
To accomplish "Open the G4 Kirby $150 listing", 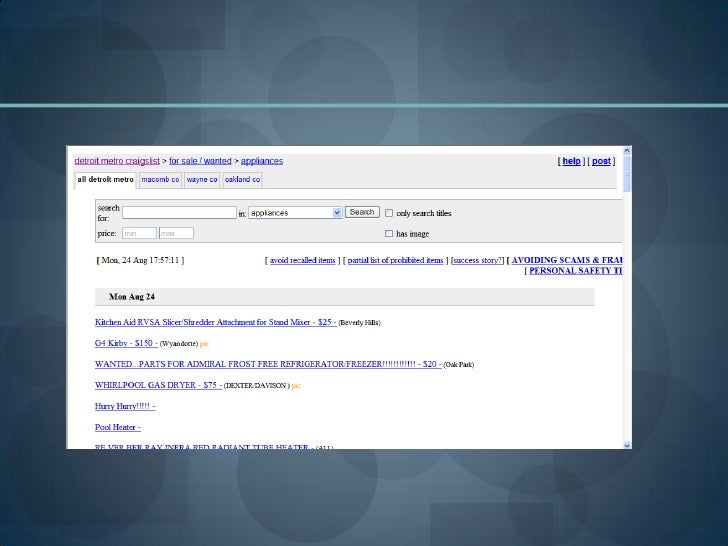I will [x=126, y=343].
